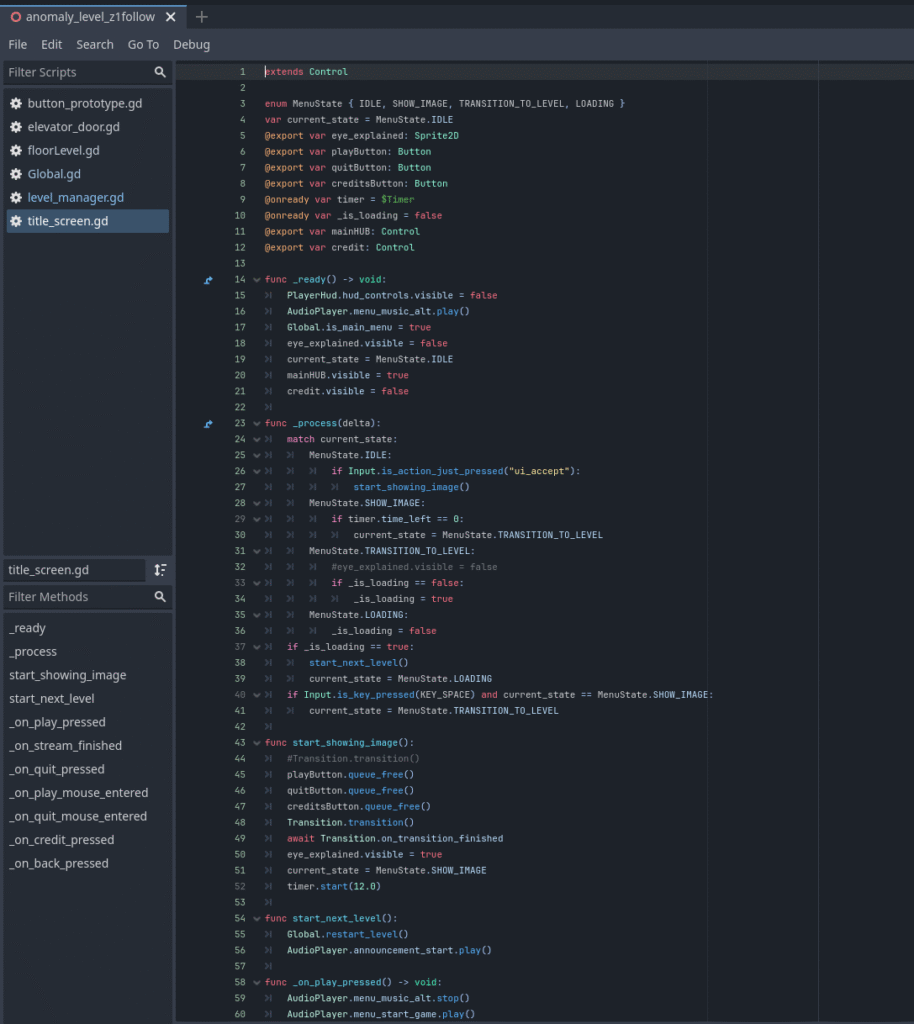Click the signal connection icon at line 14
The width and height of the screenshot is (914, 1024).
(208, 280)
